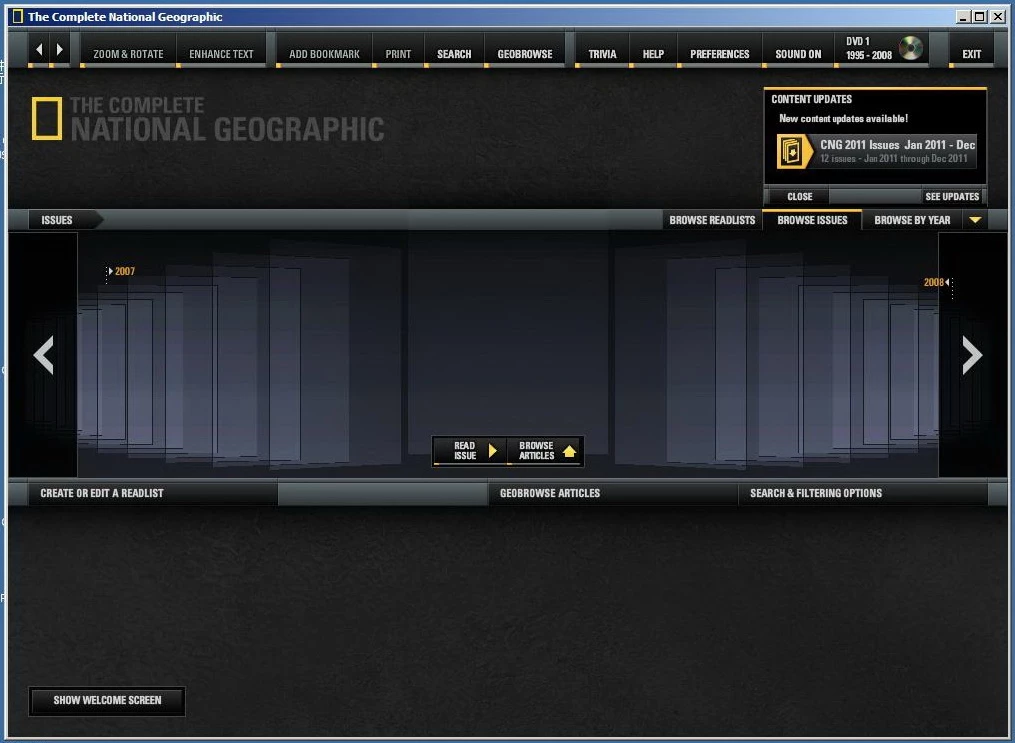Show previous issues with large left chevron

coord(43,355)
